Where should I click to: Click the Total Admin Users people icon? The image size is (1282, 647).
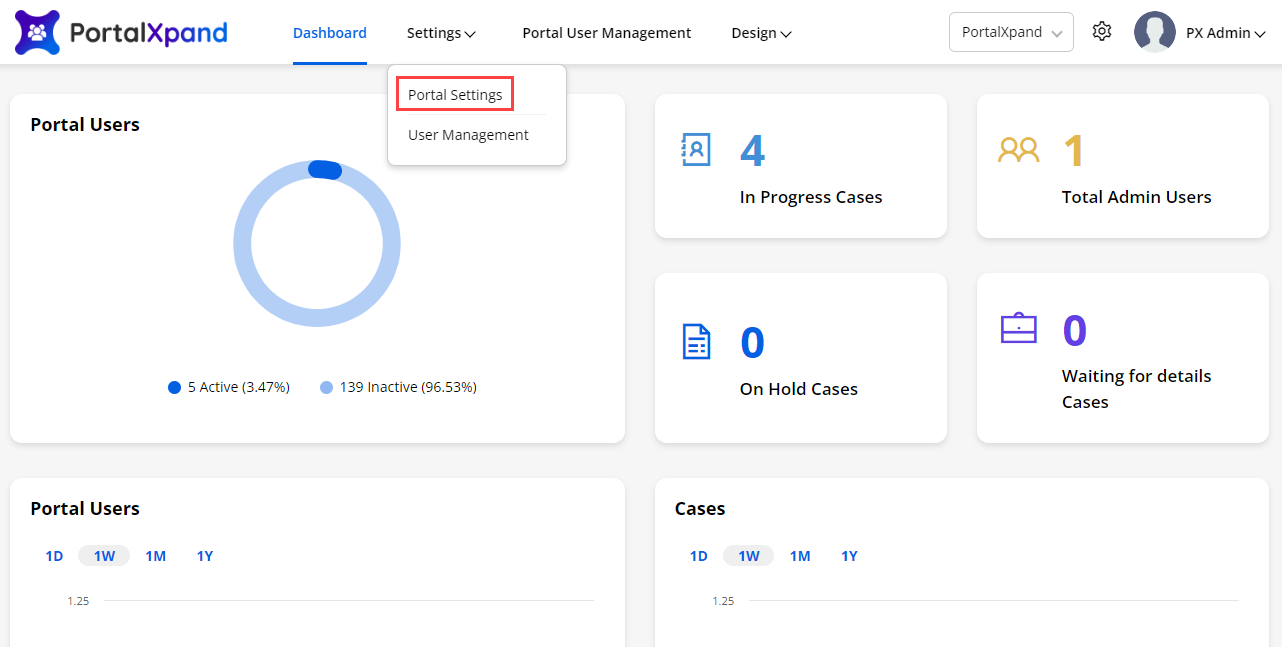tap(1018, 150)
